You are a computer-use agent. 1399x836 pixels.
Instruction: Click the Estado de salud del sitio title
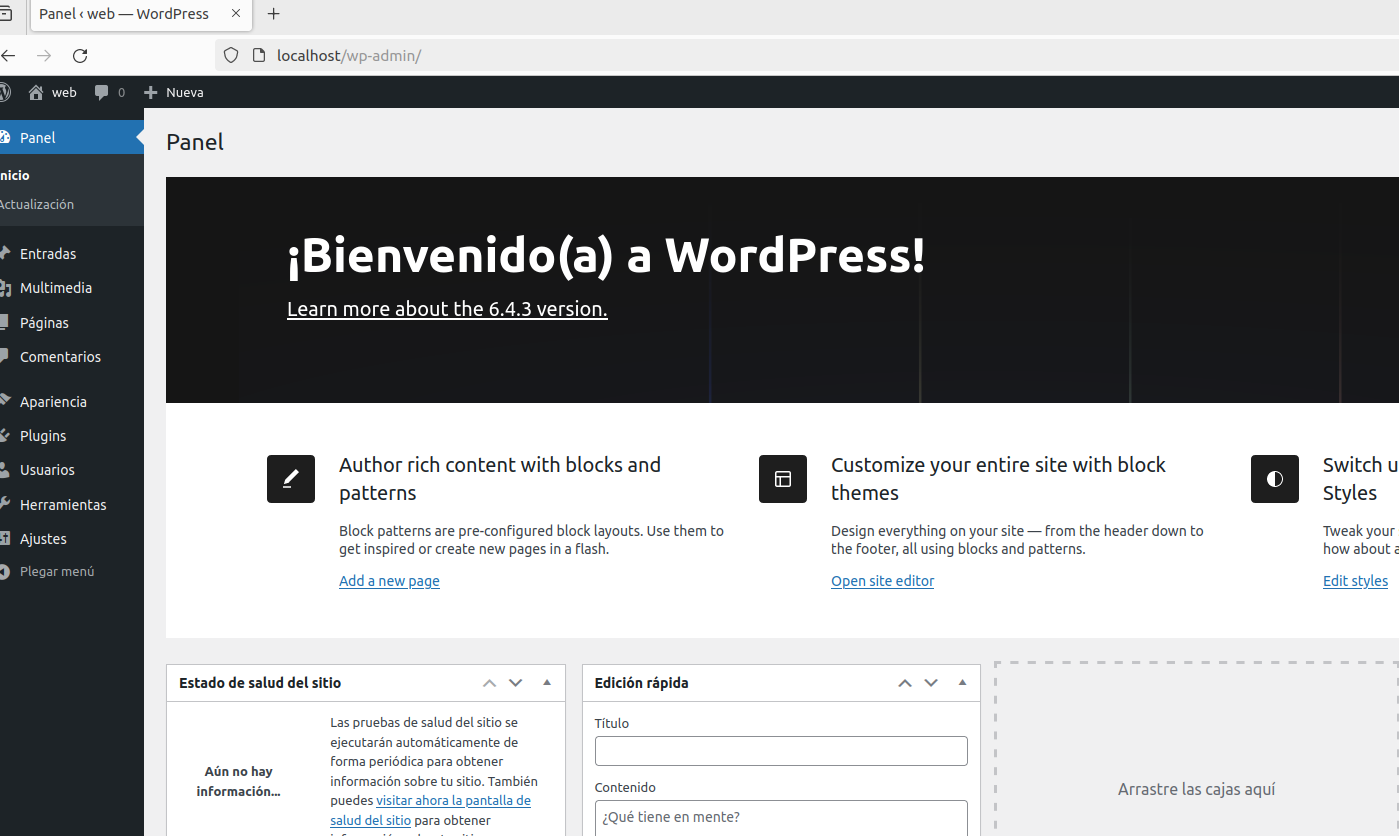pyautogui.click(x=260, y=683)
